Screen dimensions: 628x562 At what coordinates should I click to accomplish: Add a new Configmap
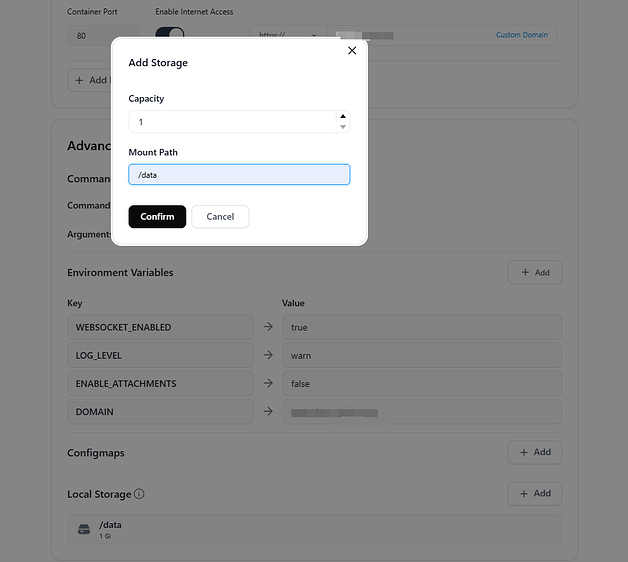click(x=534, y=452)
